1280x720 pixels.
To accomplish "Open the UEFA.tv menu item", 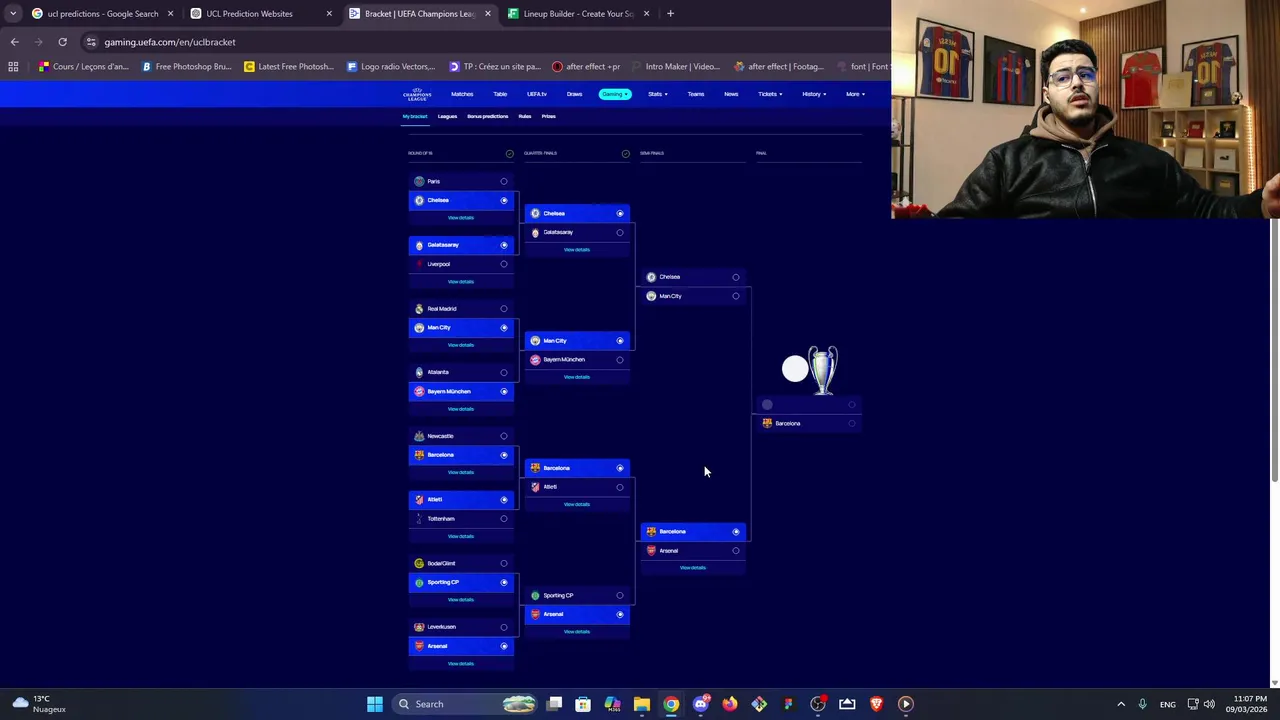I will pyautogui.click(x=537, y=94).
